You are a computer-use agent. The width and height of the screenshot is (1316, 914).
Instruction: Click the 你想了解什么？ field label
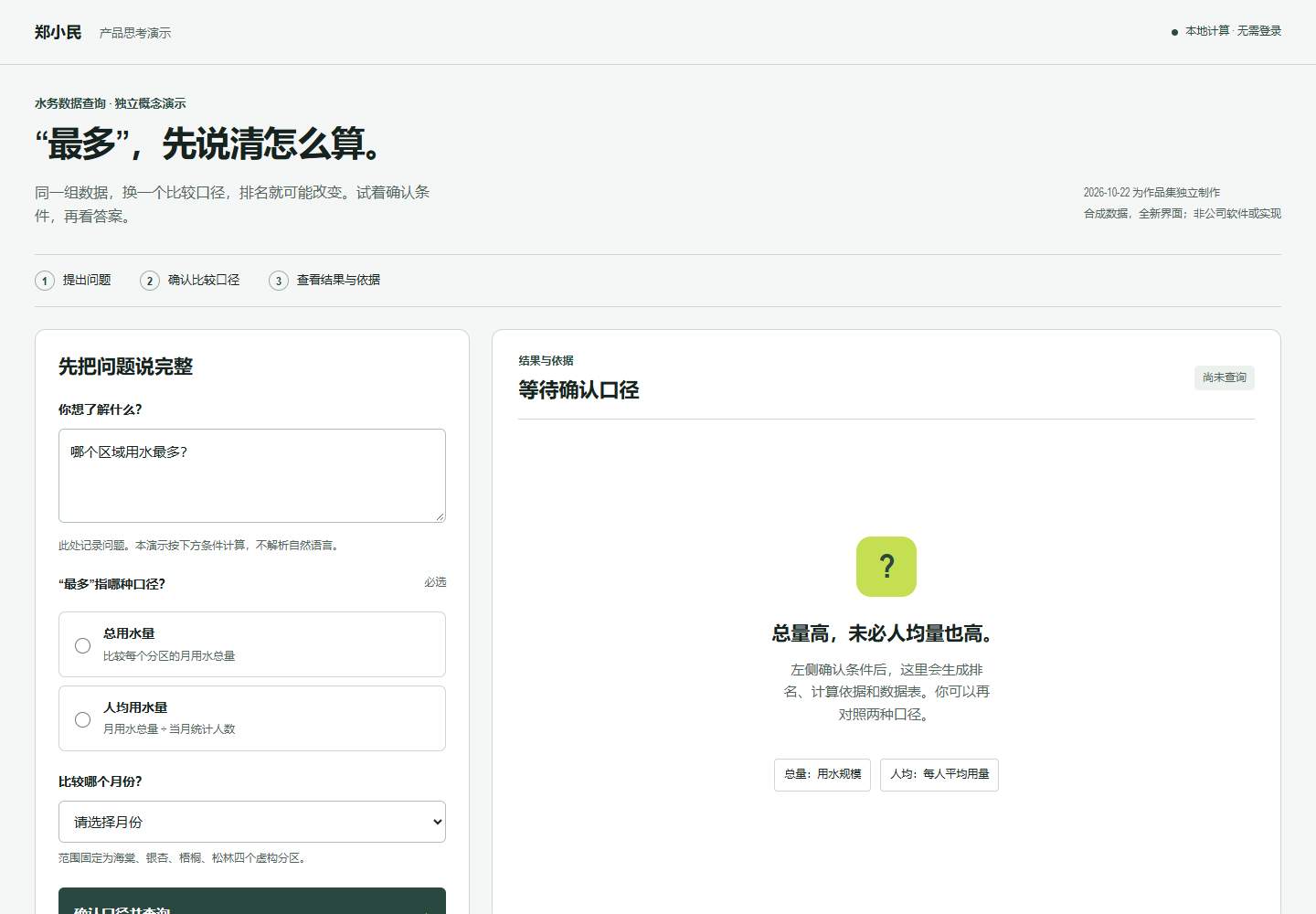101,409
